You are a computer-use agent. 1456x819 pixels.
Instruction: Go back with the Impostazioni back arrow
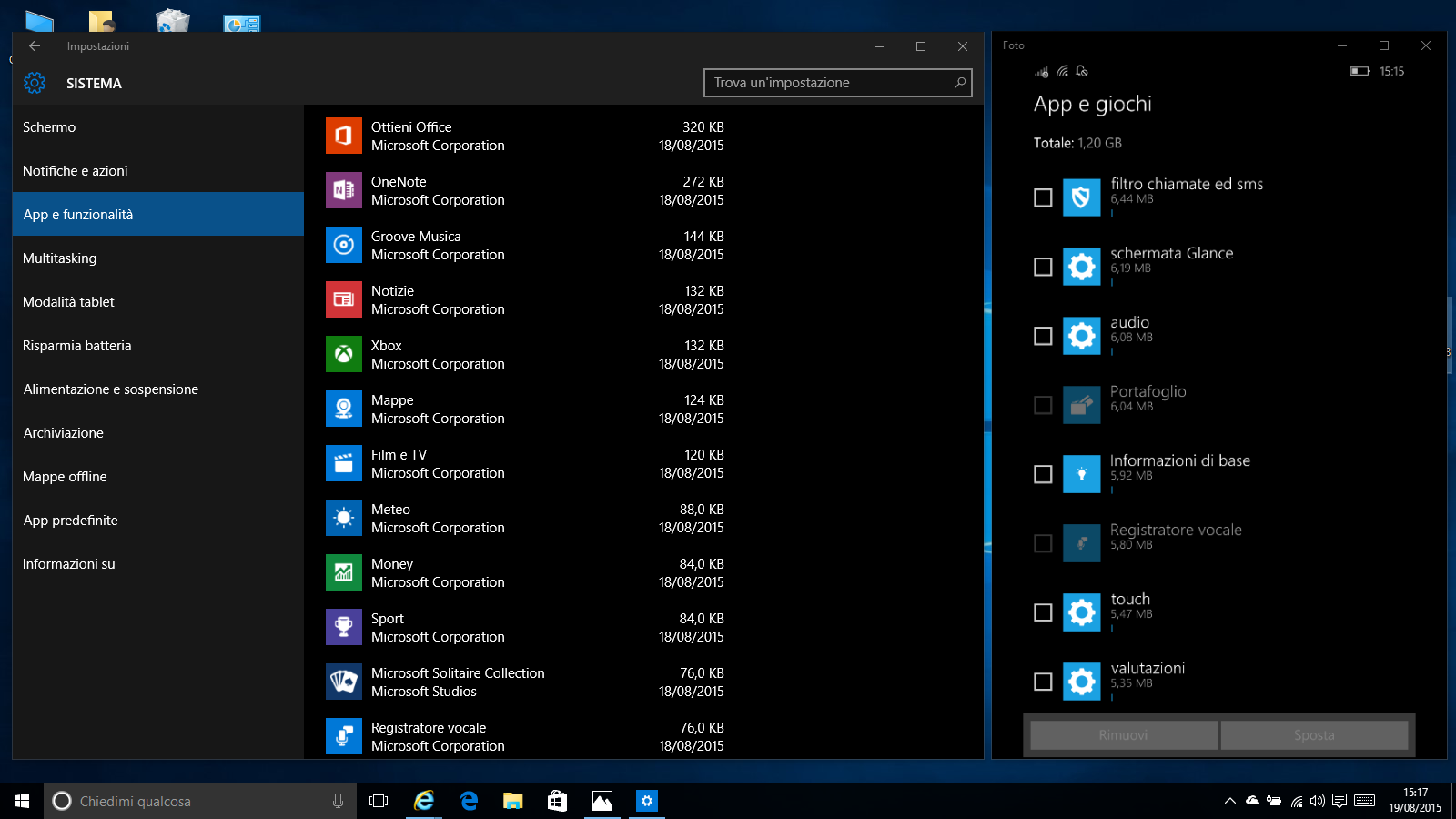35,45
